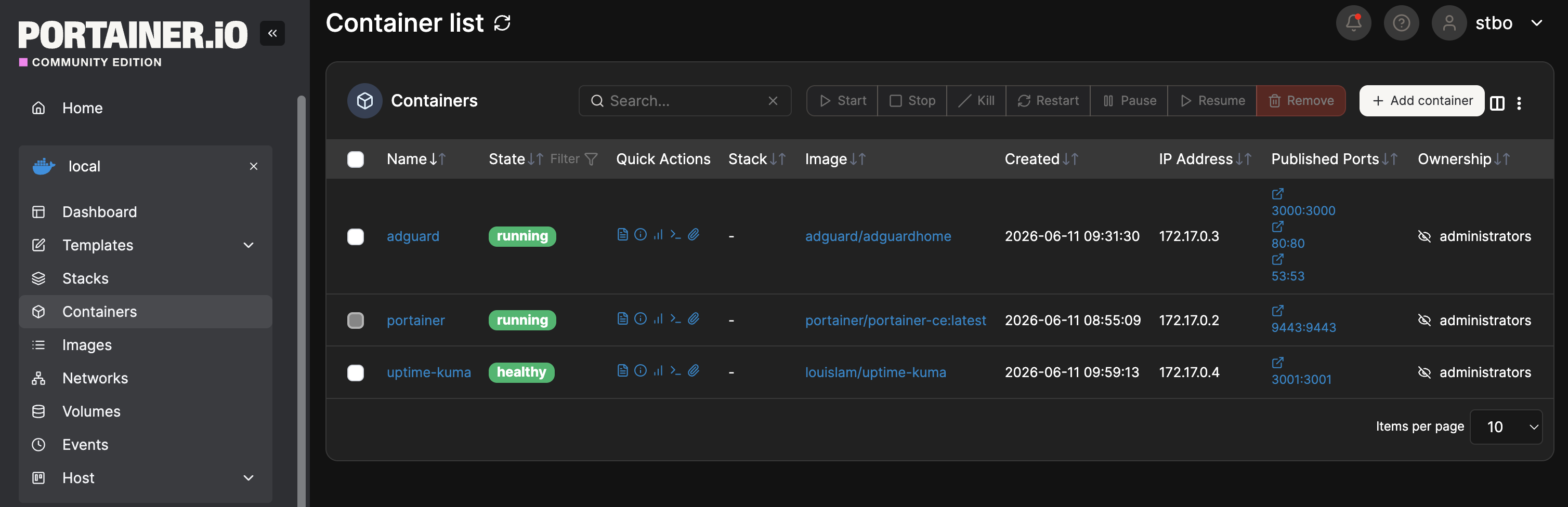This screenshot has height=507, width=1568.
Task: Select Containers in the sidebar
Action: [x=146, y=312]
